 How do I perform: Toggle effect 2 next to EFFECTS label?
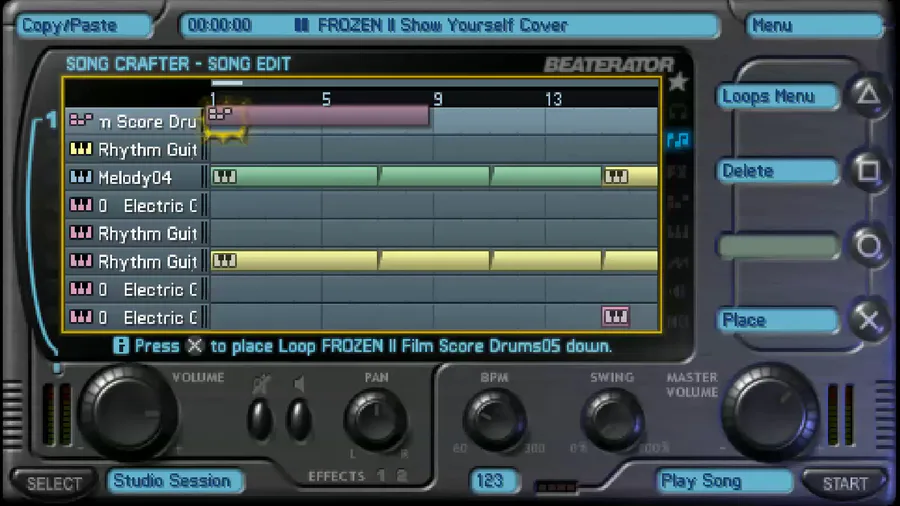click(401, 476)
